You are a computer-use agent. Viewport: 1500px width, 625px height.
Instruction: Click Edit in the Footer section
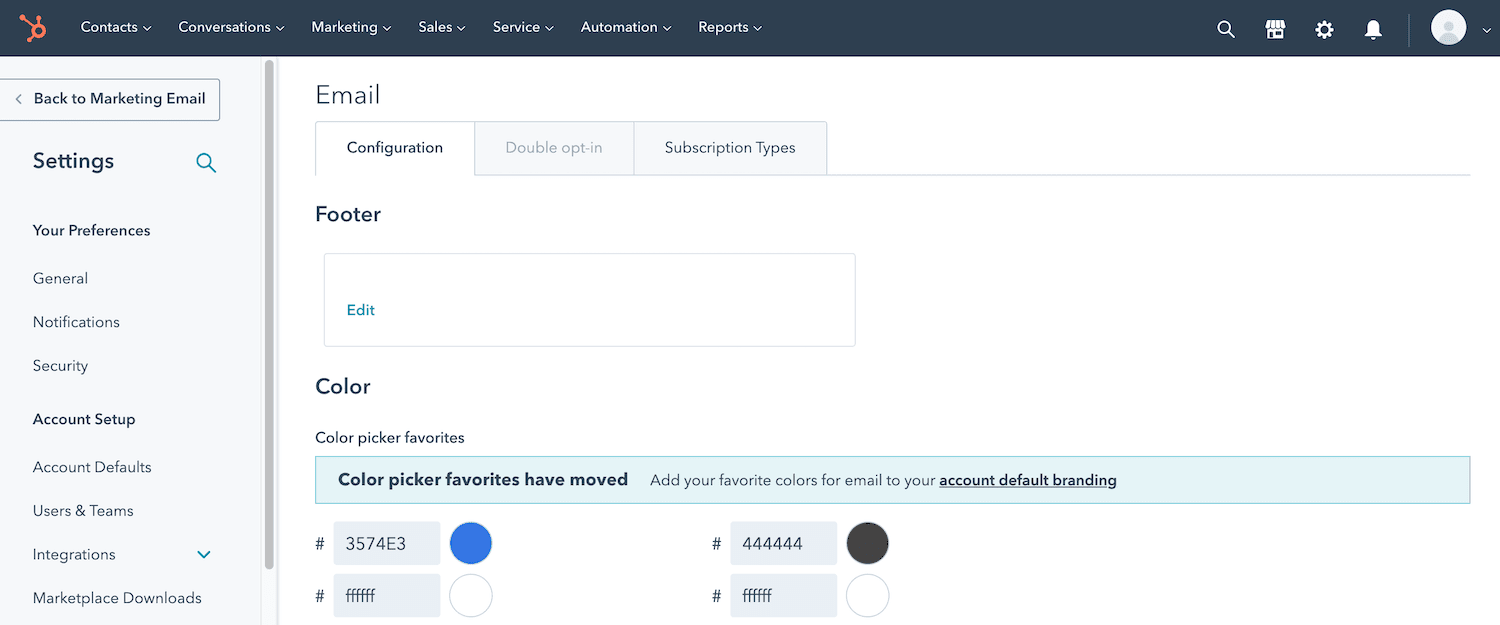point(360,309)
